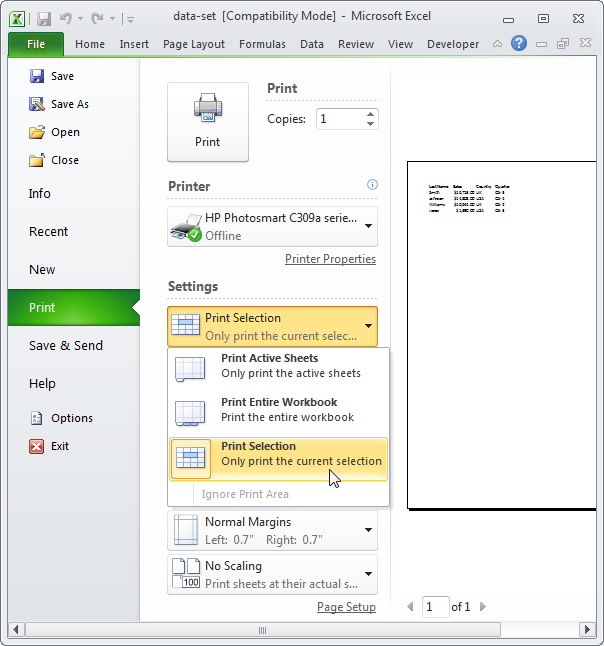The height and width of the screenshot is (646, 604).
Task: Switch to the Developer tab
Action: coord(453,44)
